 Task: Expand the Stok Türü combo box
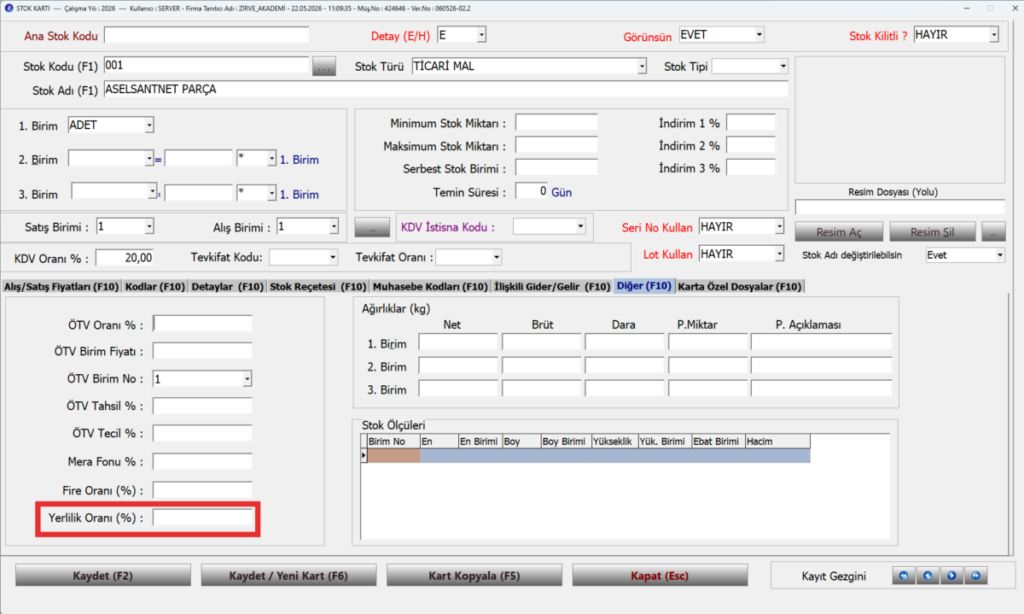pos(642,66)
